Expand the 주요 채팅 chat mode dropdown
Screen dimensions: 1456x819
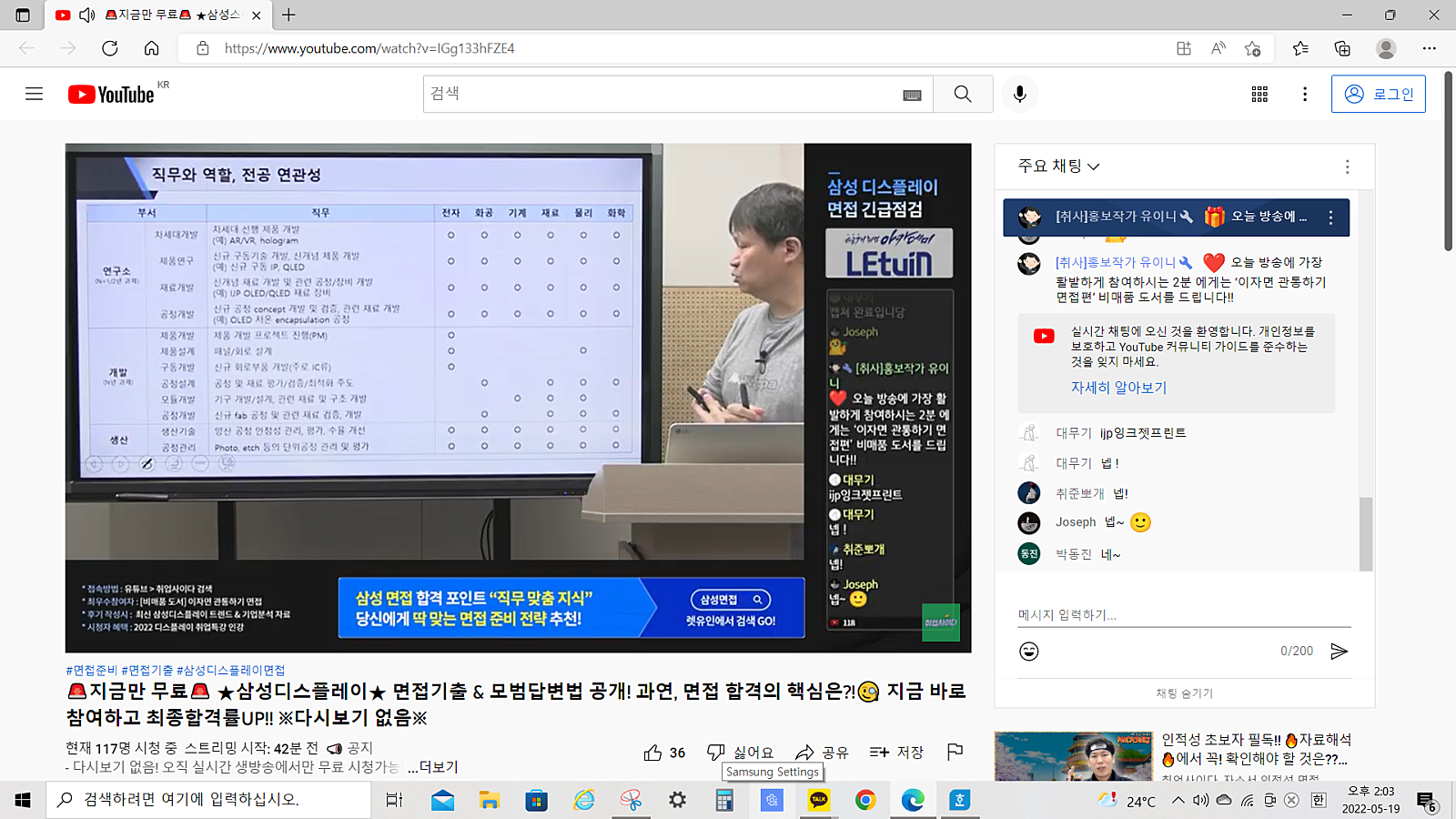click(1058, 167)
